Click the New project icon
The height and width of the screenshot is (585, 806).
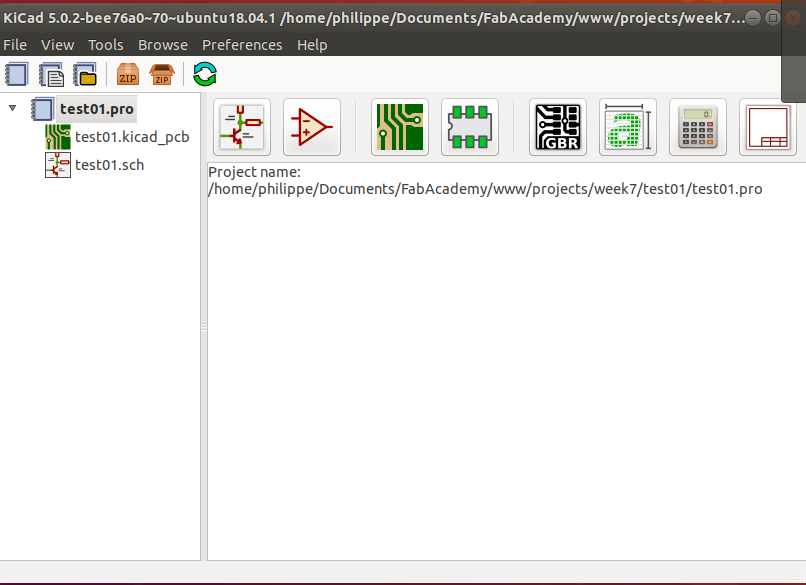coord(16,75)
